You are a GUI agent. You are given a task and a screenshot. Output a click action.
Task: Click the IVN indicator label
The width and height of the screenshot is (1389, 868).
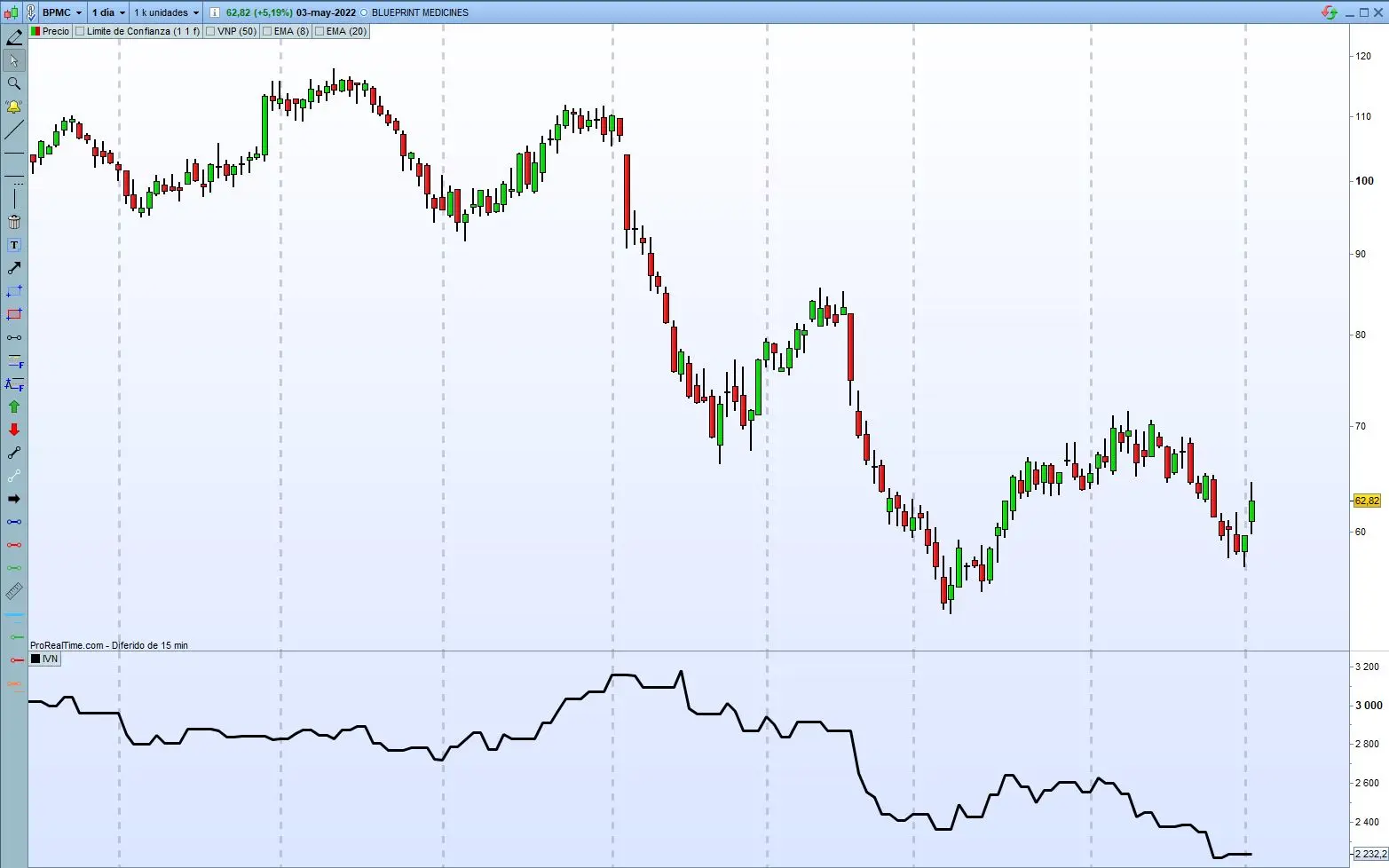point(45,659)
